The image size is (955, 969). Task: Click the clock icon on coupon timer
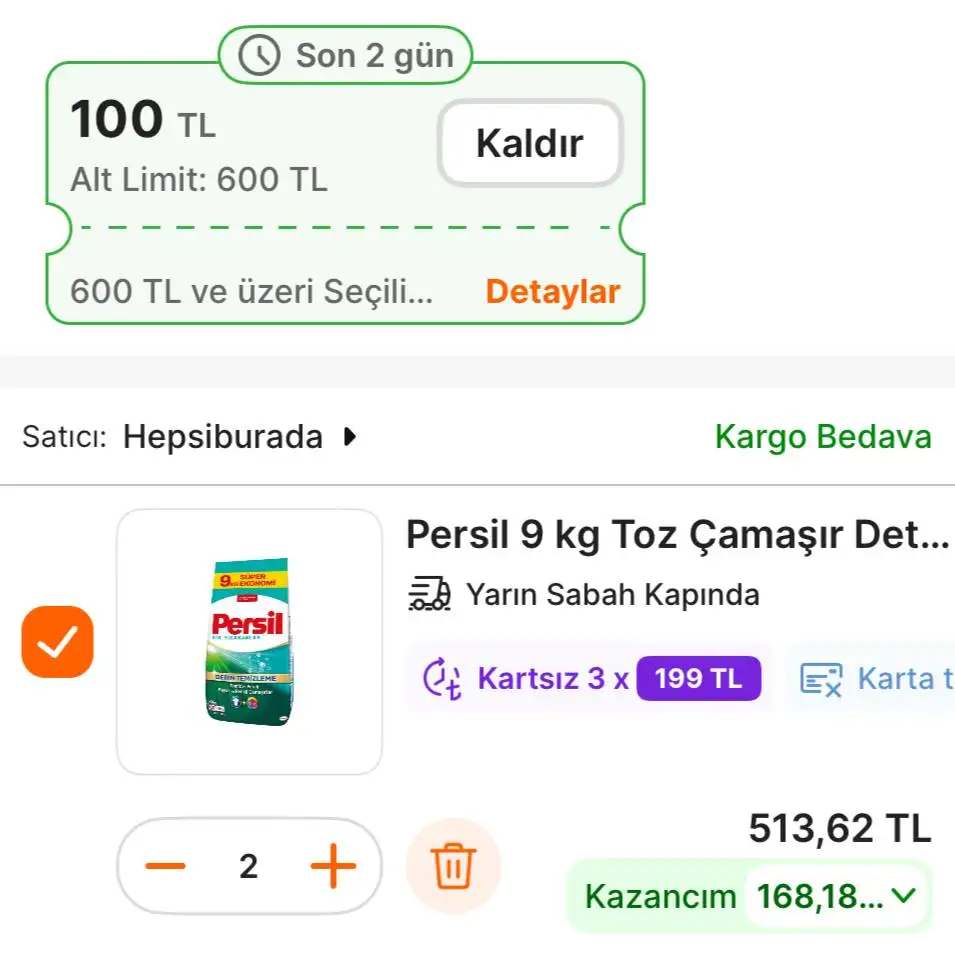click(259, 56)
